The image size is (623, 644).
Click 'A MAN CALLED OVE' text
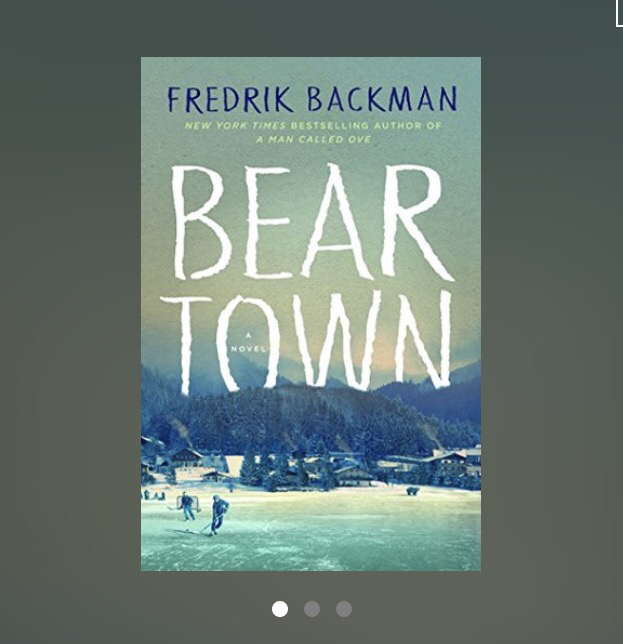pyautogui.click(x=313, y=139)
